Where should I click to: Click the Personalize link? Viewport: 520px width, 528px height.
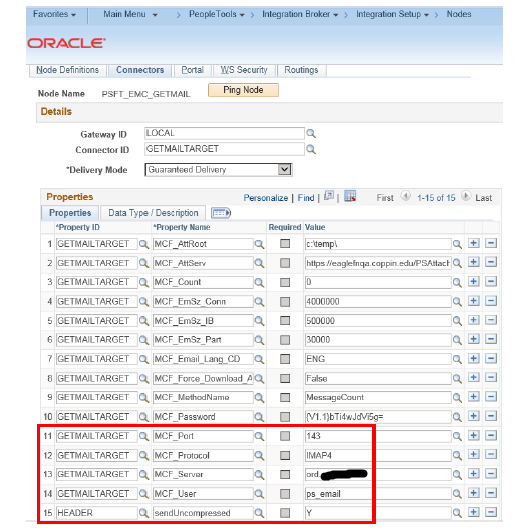(x=266, y=198)
